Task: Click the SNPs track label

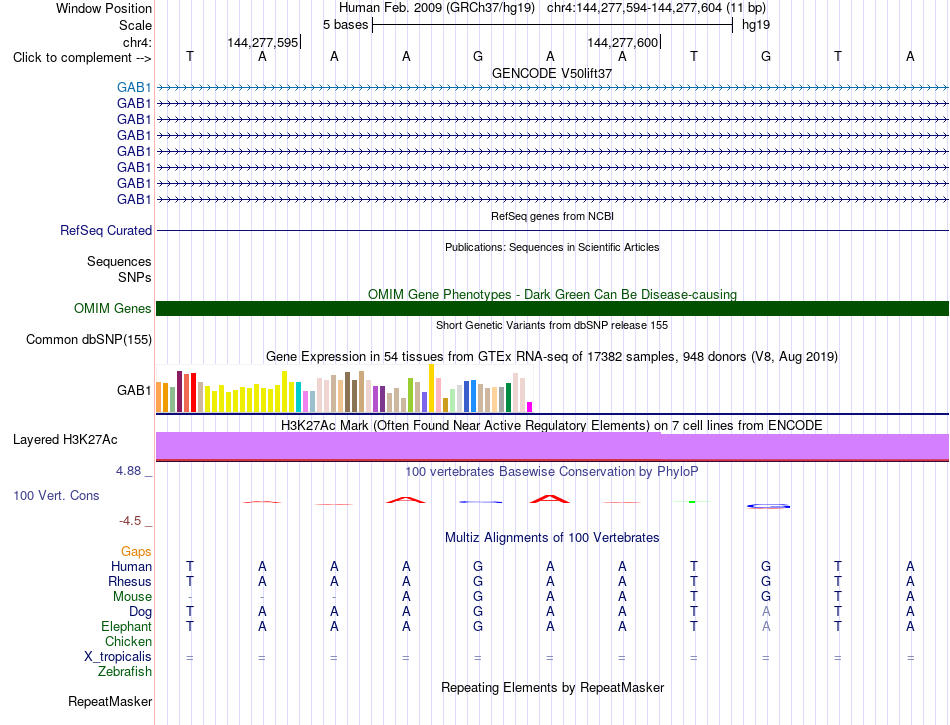Action: tap(135, 277)
